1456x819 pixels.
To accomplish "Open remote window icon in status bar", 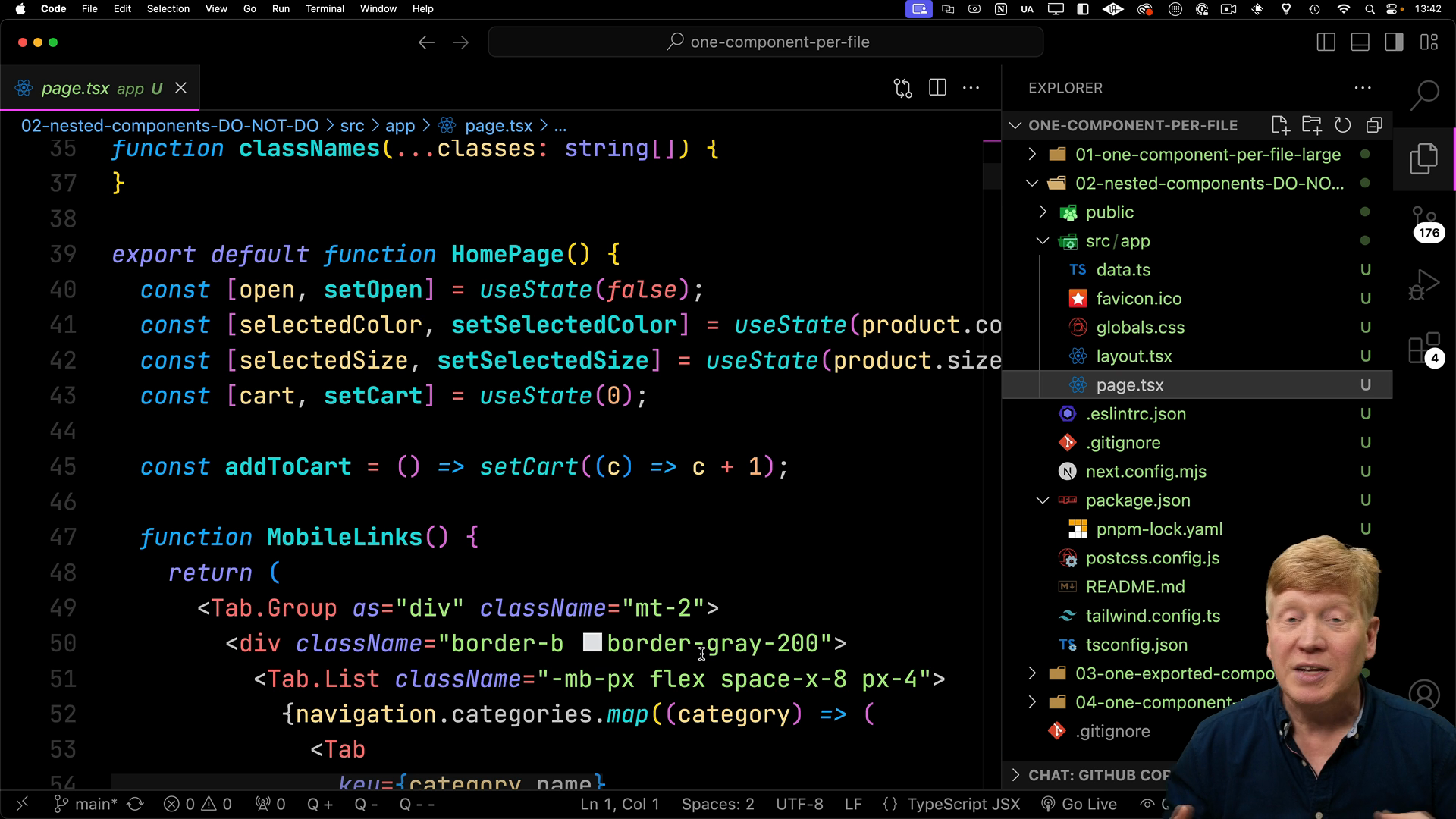I will pyautogui.click(x=22, y=804).
